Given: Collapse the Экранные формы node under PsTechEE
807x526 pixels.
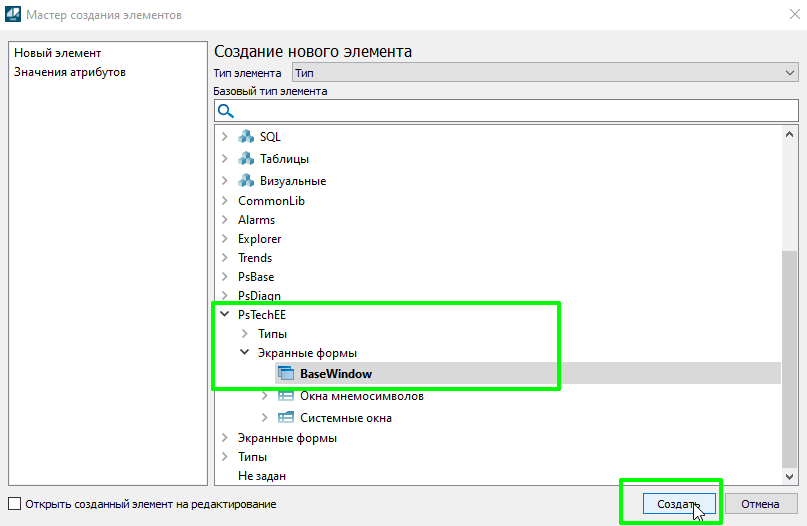Looking at the screenshot, I should (245, 353).
